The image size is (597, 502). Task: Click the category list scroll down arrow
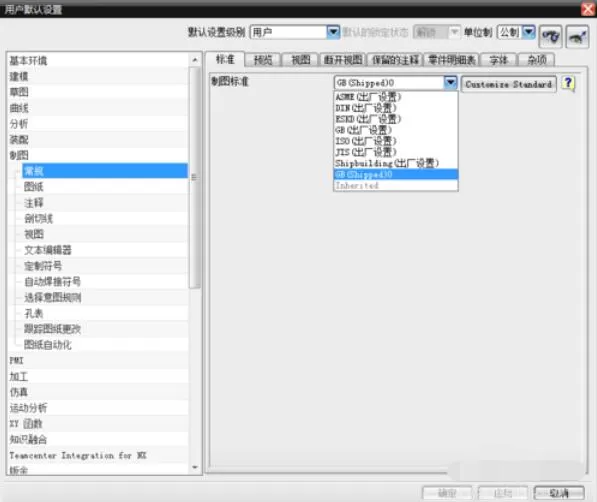[195, 467]
